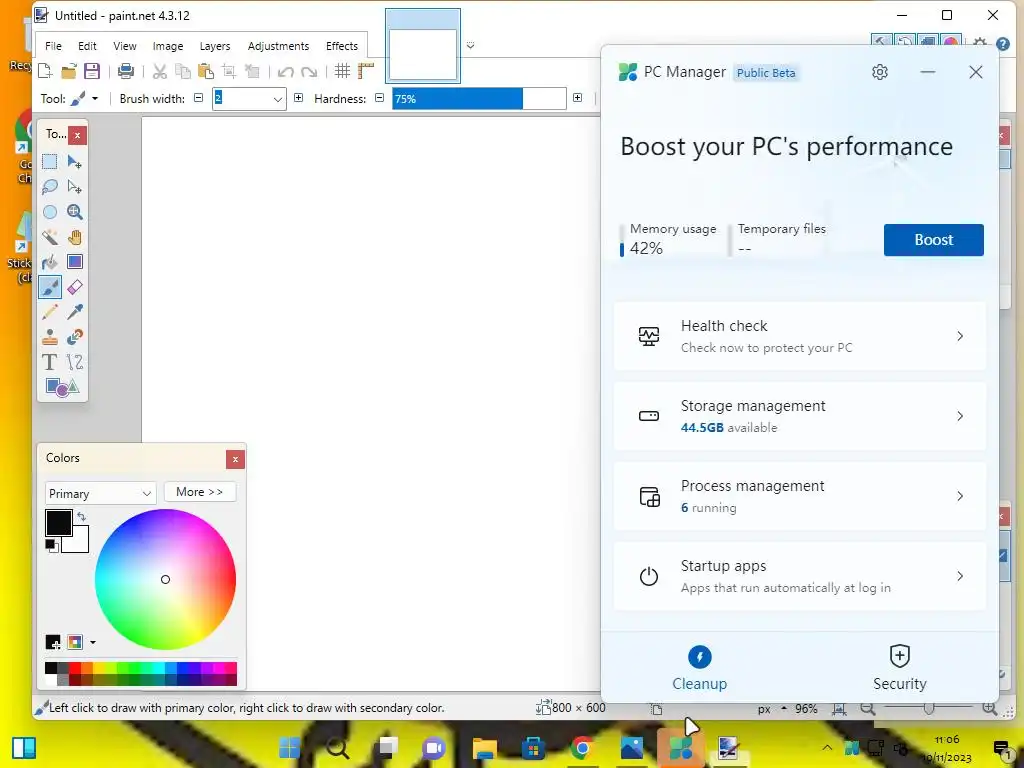
Task: Switch to PC Manager Cleanup tab
Action: [699, 667]
